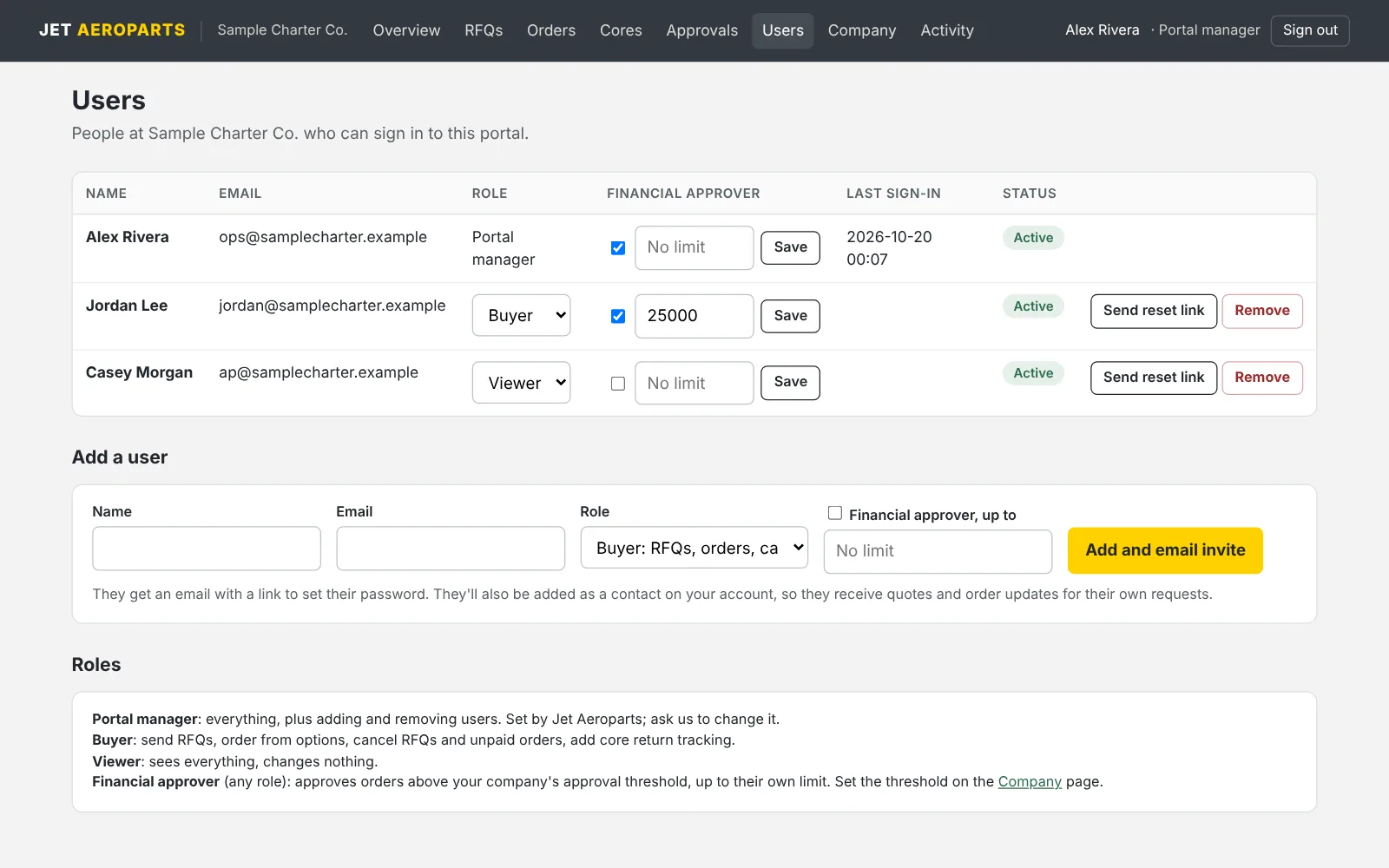Go to the Overview tab
The width and height of the screenshot is (1389, 868).
pos(406,30)
